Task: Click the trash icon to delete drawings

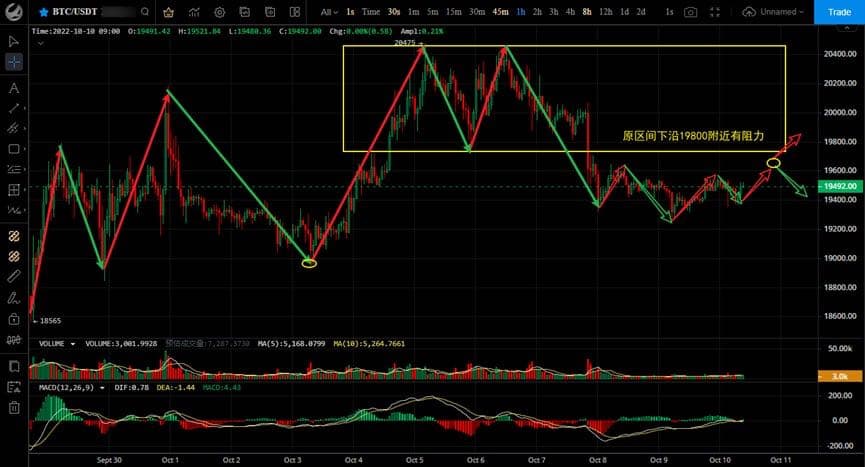Action: pos(14,407)
